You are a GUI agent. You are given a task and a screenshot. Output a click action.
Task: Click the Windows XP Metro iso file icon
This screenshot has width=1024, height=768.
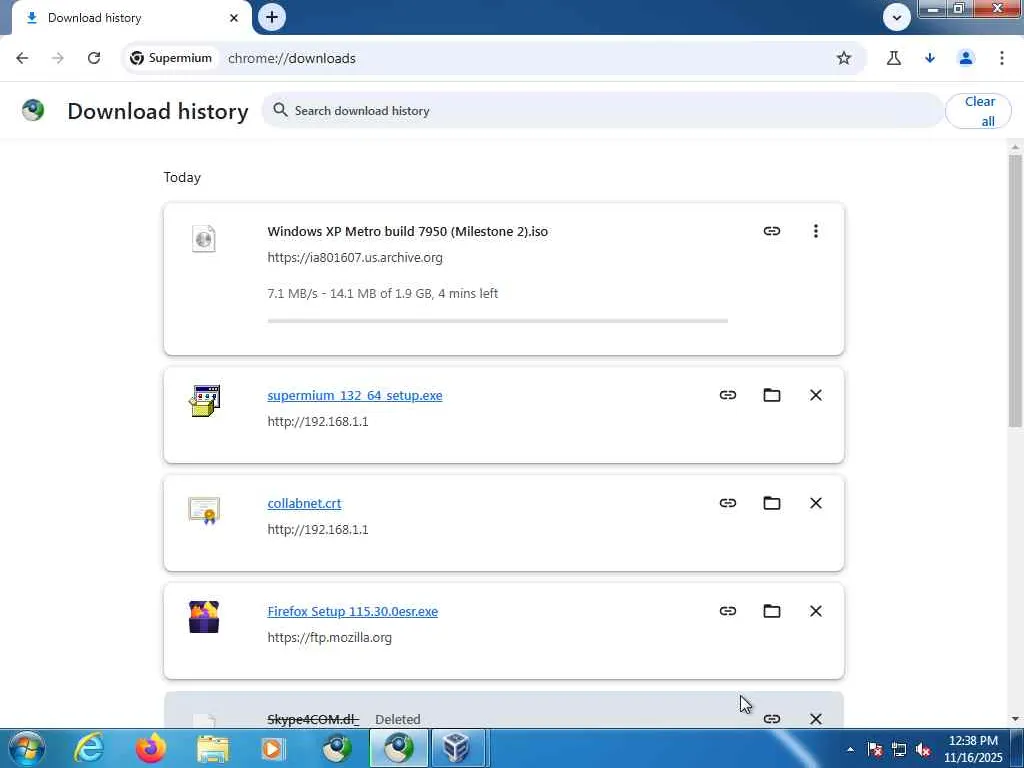click(x=204, y=238)
